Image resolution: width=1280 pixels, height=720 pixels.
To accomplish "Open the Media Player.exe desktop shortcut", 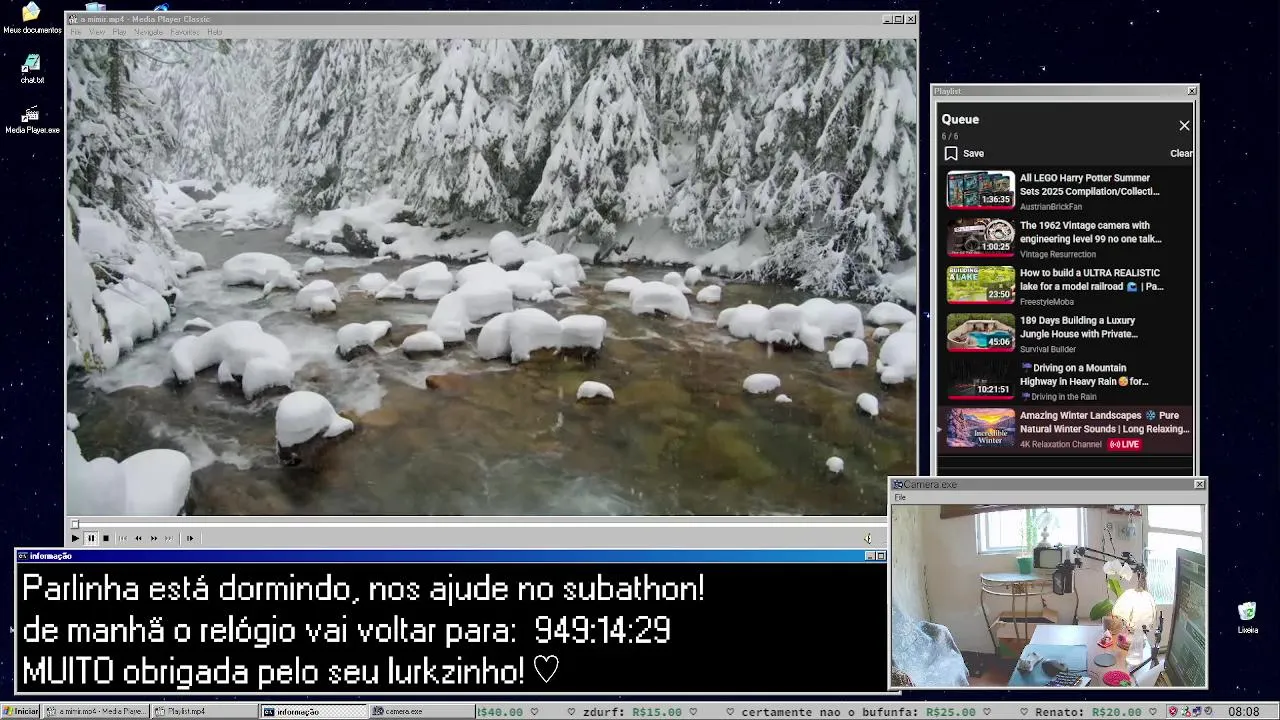I will pyautogui.click(x=32, y=120).
